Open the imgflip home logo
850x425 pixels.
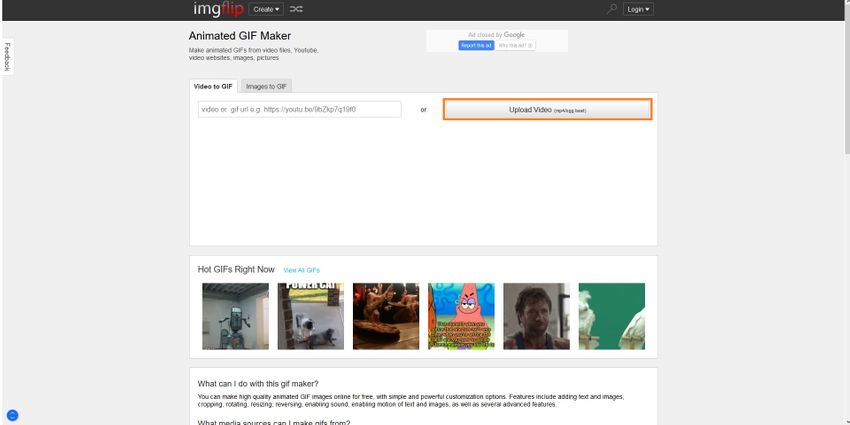[218, 9]
